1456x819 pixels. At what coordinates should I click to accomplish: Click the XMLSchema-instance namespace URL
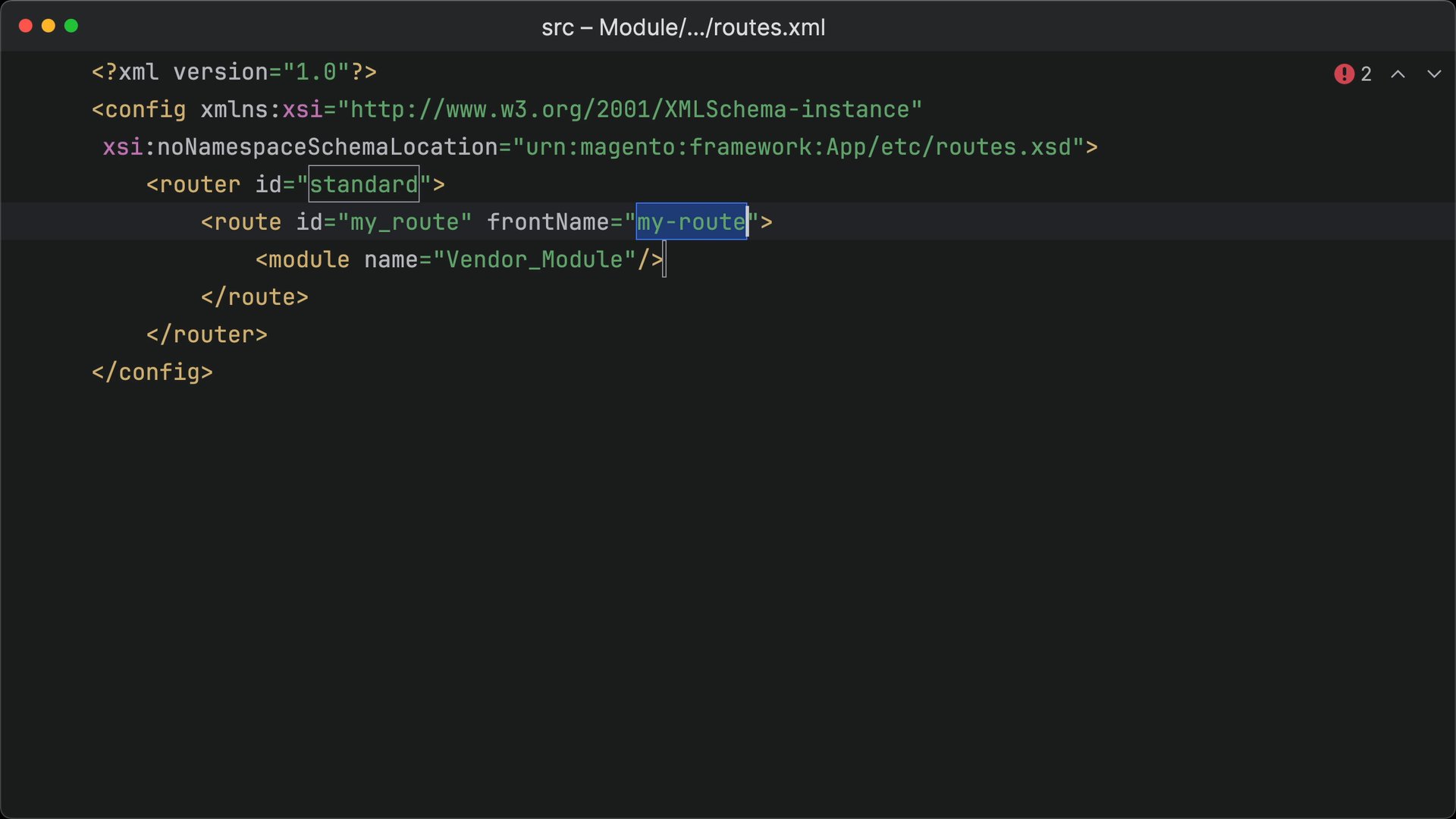630,110
